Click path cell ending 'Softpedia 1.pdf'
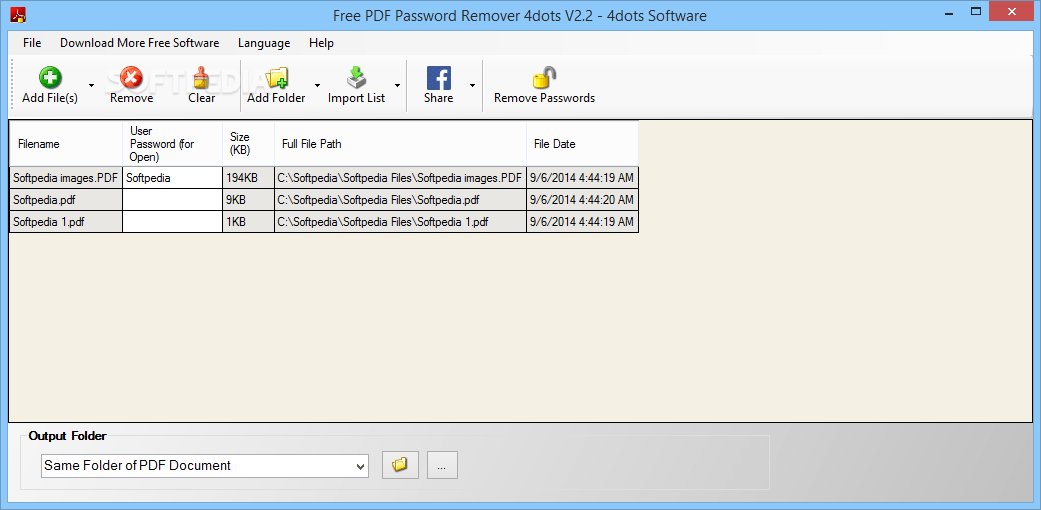1041x510 pixels. [400, 222]
